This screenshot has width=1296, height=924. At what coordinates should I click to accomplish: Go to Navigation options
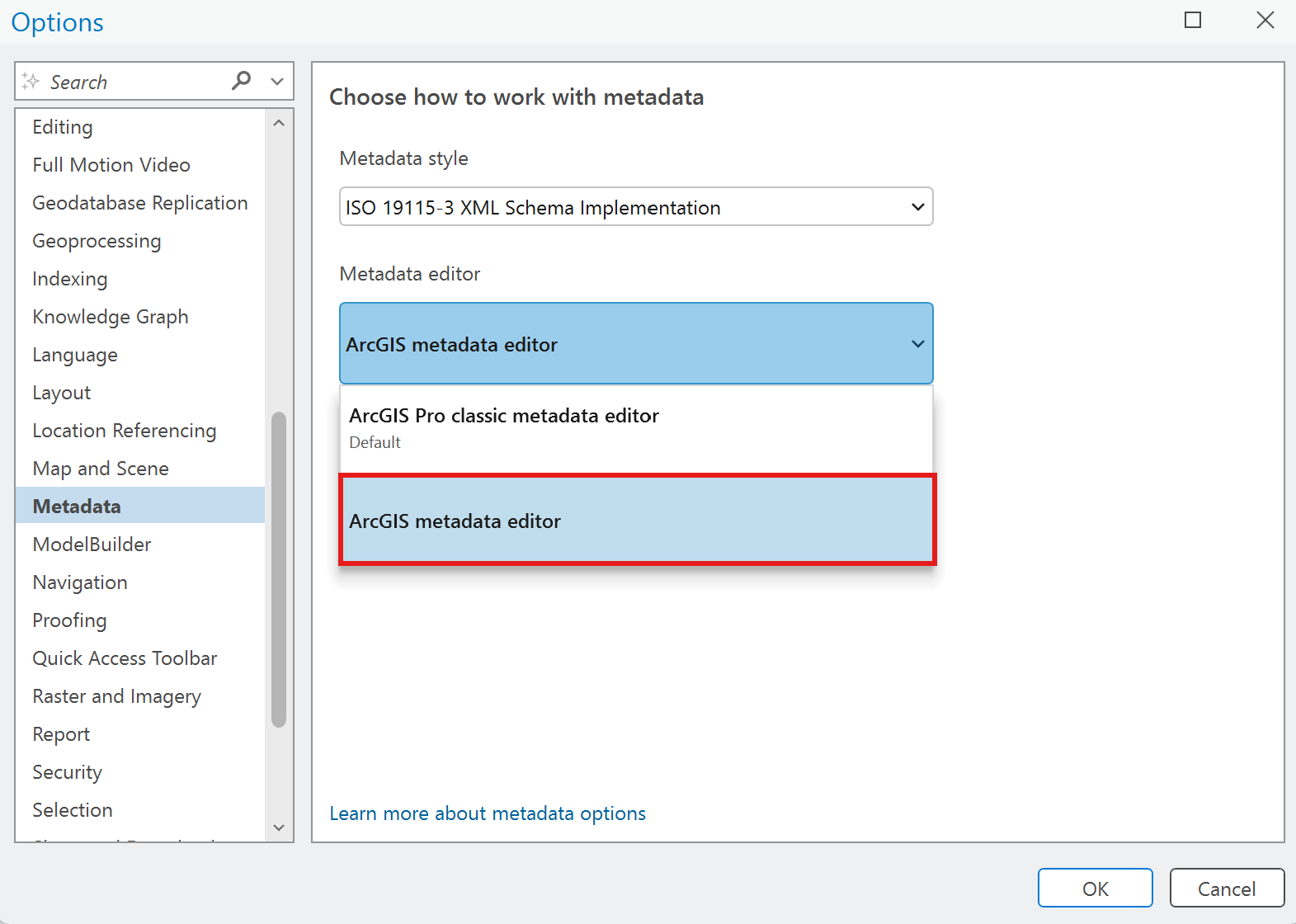pos(140,582)
